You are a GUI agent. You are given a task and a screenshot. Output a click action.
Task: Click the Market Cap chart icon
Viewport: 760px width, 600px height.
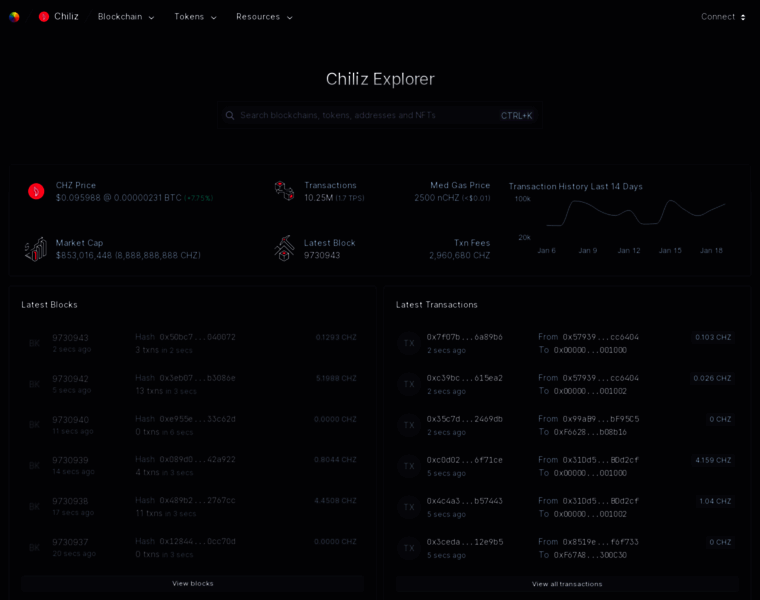[x=36, y=249]
